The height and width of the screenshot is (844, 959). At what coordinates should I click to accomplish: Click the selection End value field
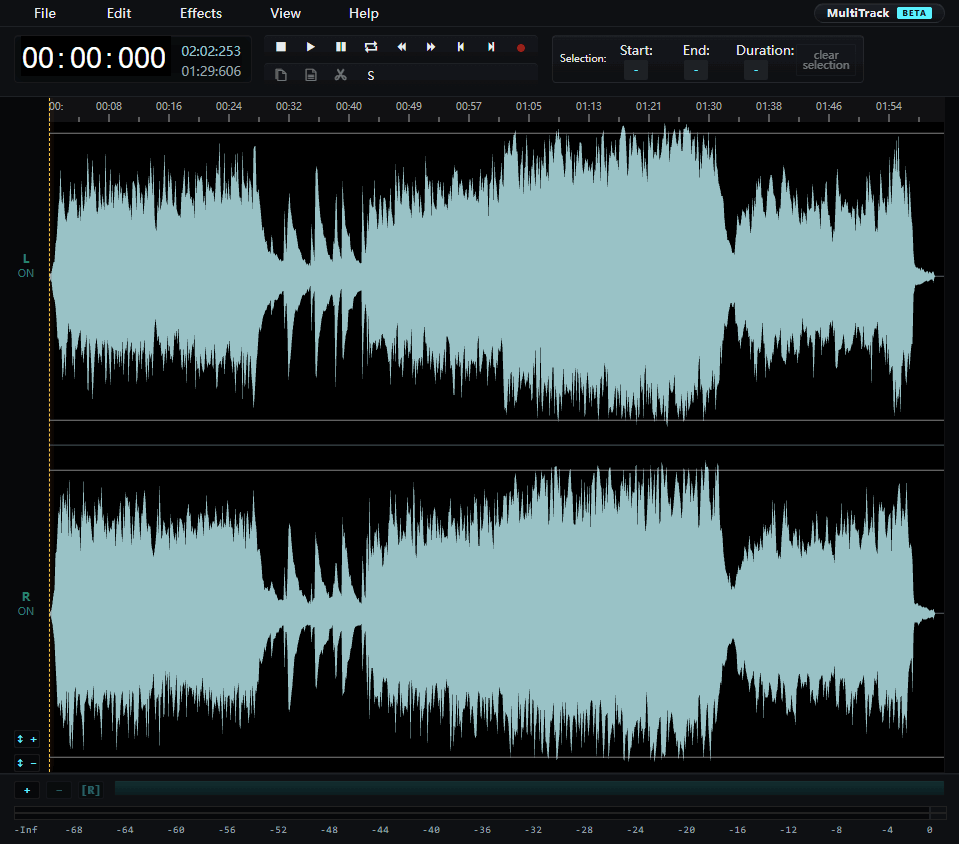(x=696, y=70)
